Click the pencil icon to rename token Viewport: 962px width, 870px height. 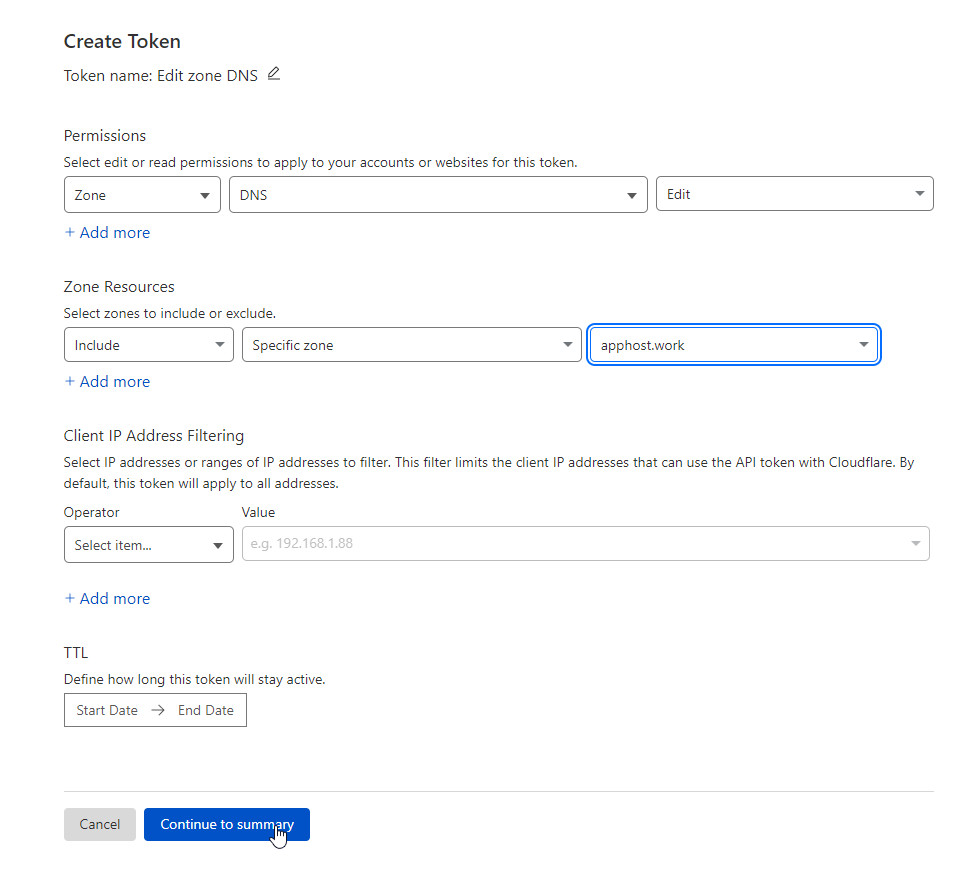[274, 74]
